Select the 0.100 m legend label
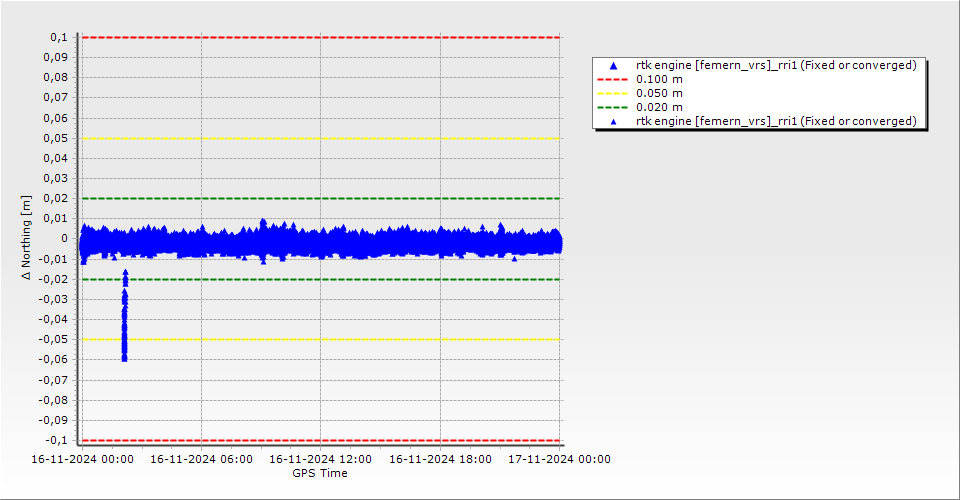This screenshot has width=960, height=500. 659,79
